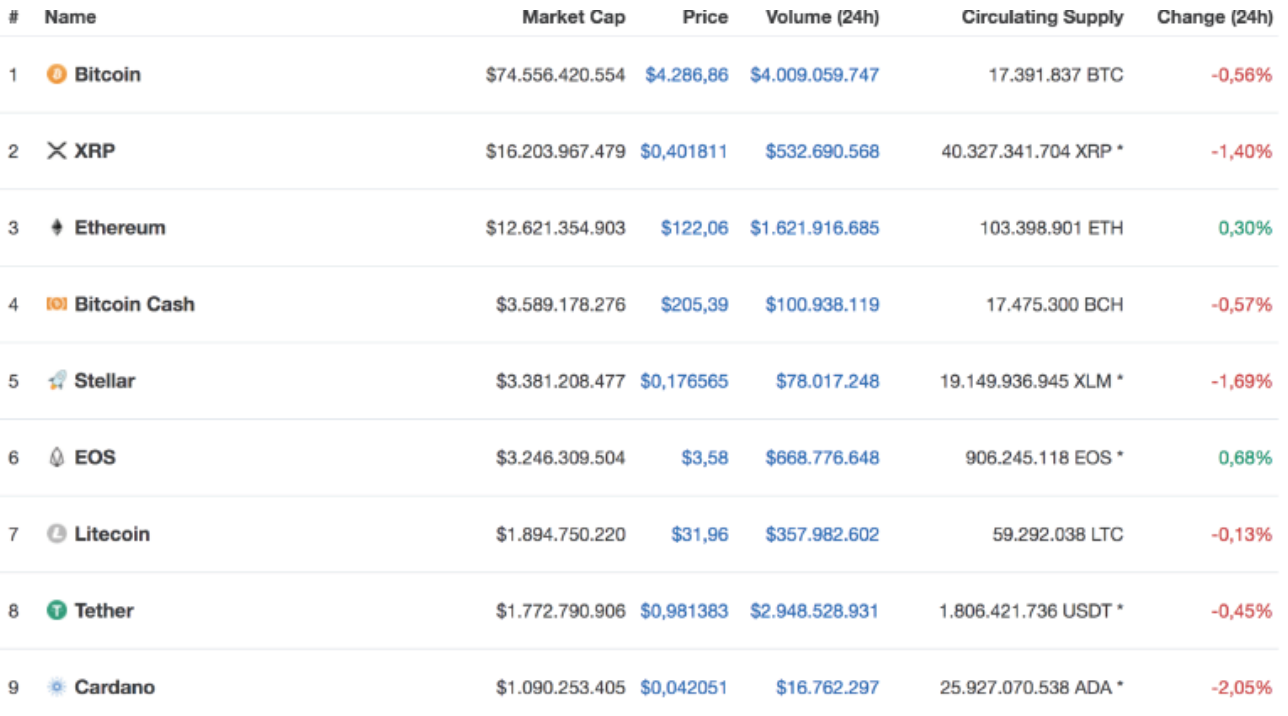Click Stellar price $0,176565
This screenshot has height=716, width=1288.
point(684,380)
